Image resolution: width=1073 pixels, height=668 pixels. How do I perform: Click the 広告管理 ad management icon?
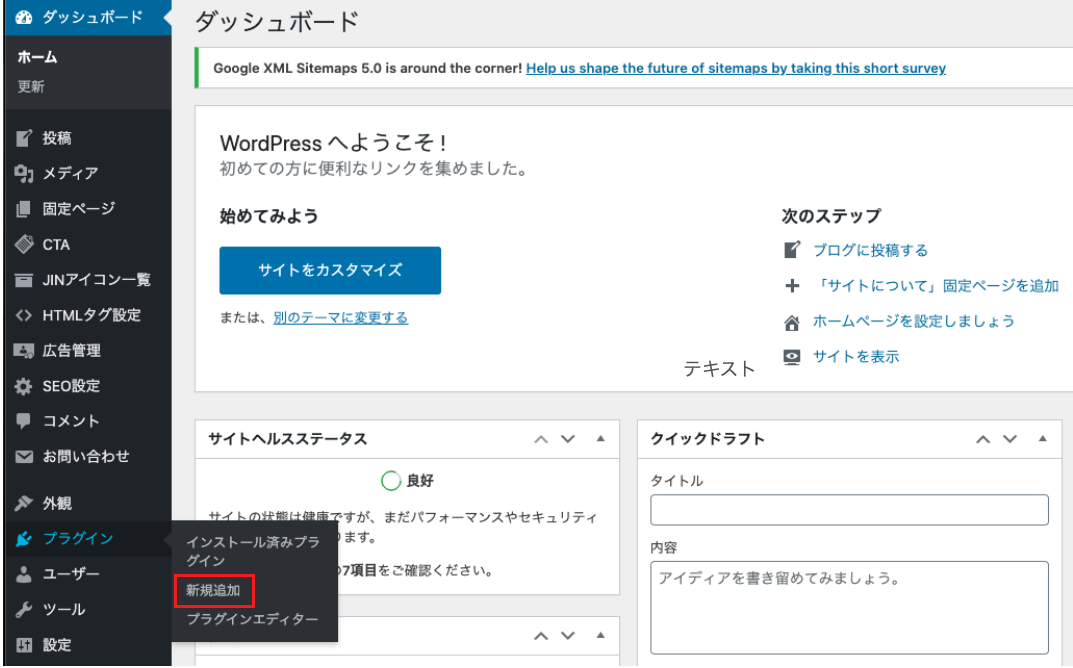coord(24,351)
